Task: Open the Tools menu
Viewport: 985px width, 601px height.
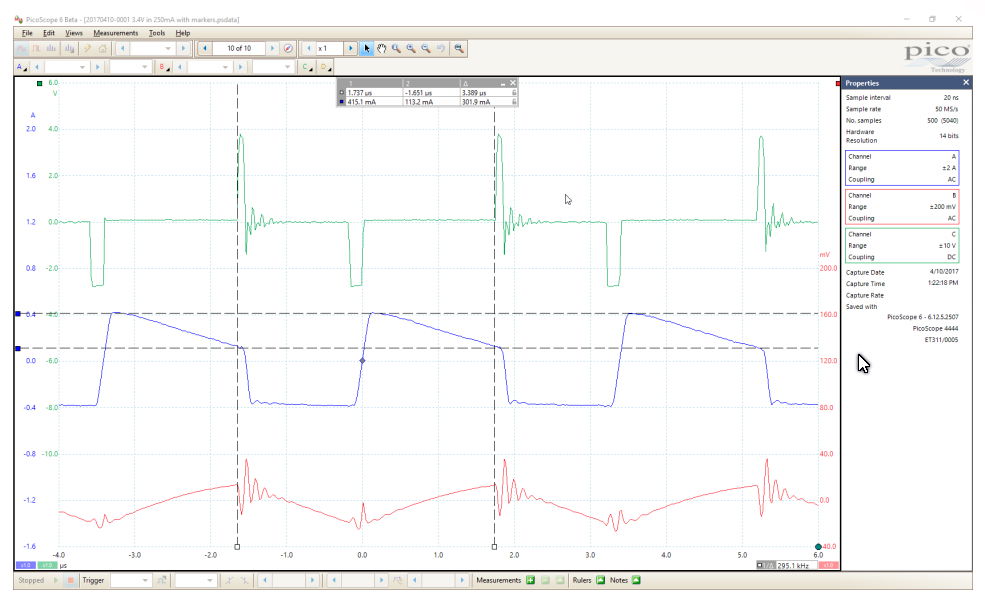Action: [156, 33]
